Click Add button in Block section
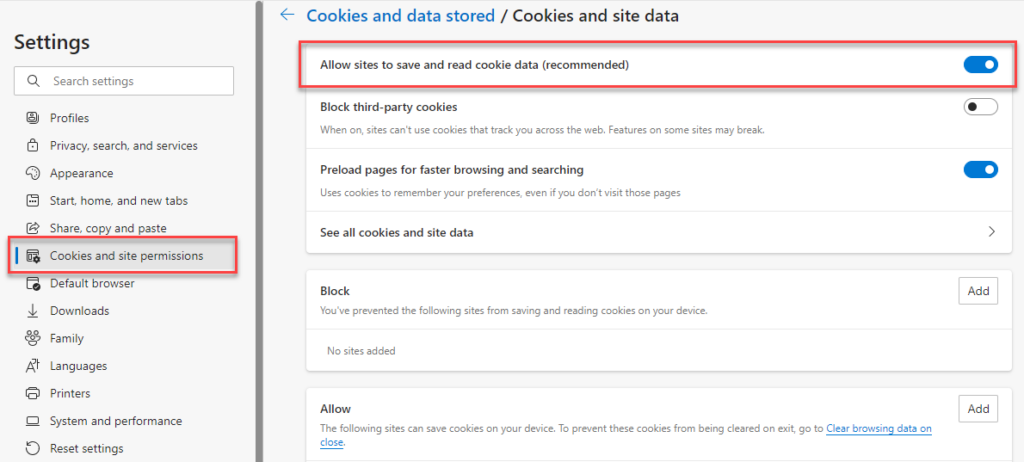The height and width of the screenshot is (462, 1024). click(978, 291)
